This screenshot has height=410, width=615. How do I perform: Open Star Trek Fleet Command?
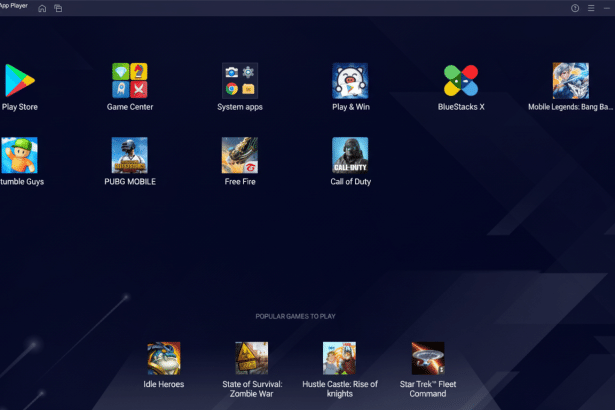click(x=428, y=358)
